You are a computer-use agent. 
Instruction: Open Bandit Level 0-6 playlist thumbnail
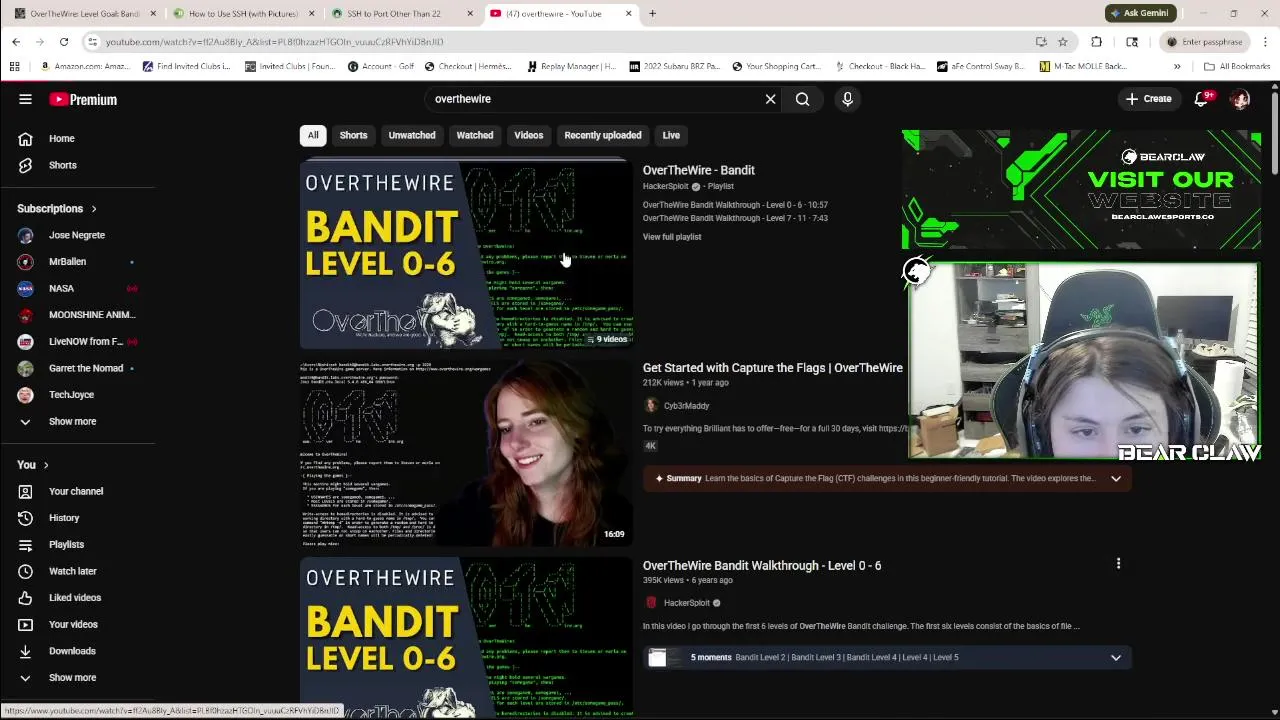pyautogui.click(x=466, y=254)
